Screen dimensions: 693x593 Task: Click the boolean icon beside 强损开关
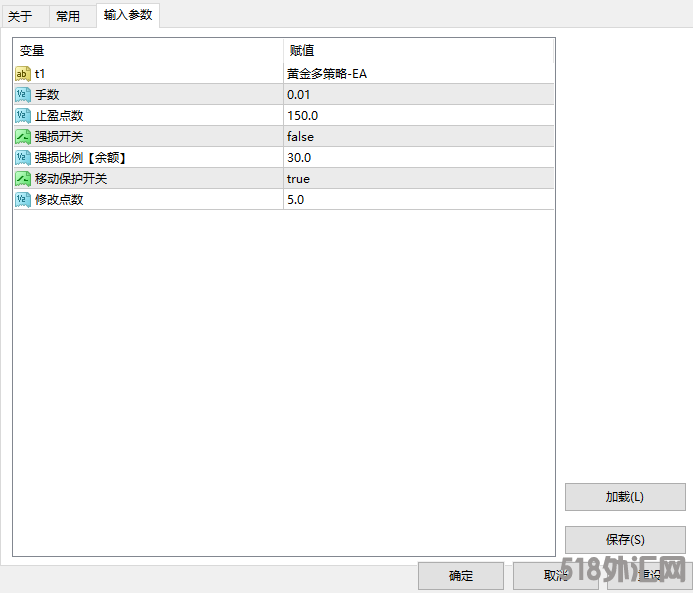(23, 137)
